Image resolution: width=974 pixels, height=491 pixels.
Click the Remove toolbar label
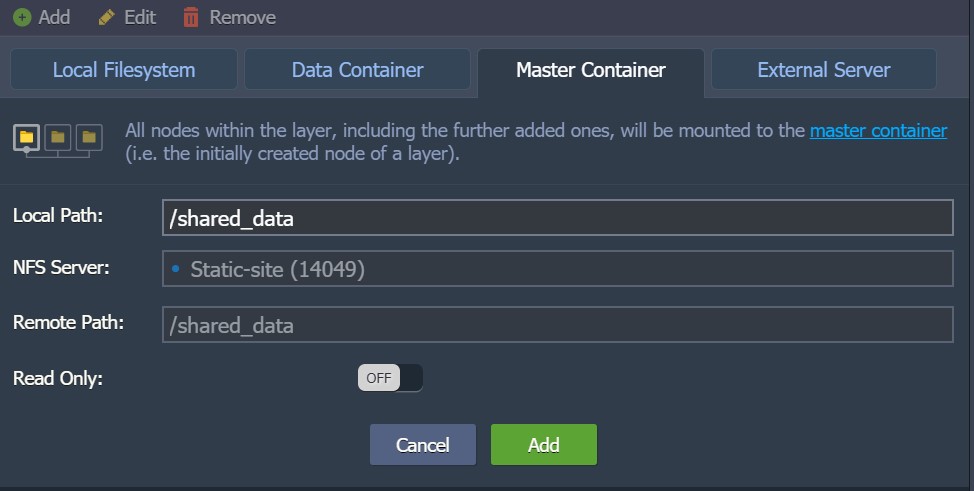point(242,17)
